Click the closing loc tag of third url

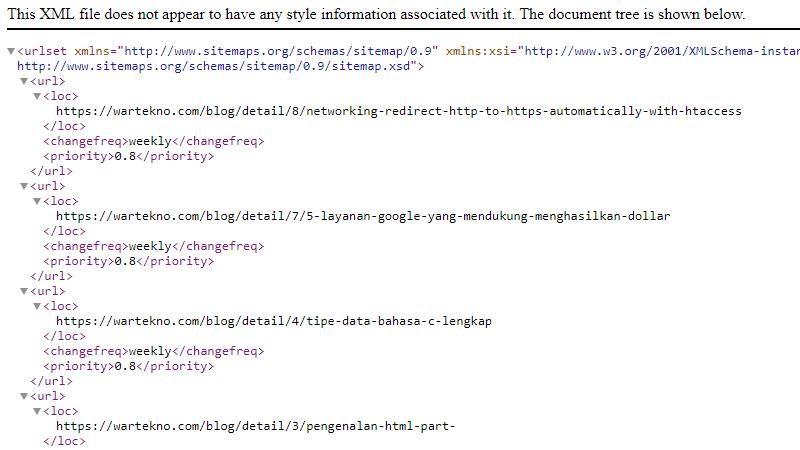point(64,336)
